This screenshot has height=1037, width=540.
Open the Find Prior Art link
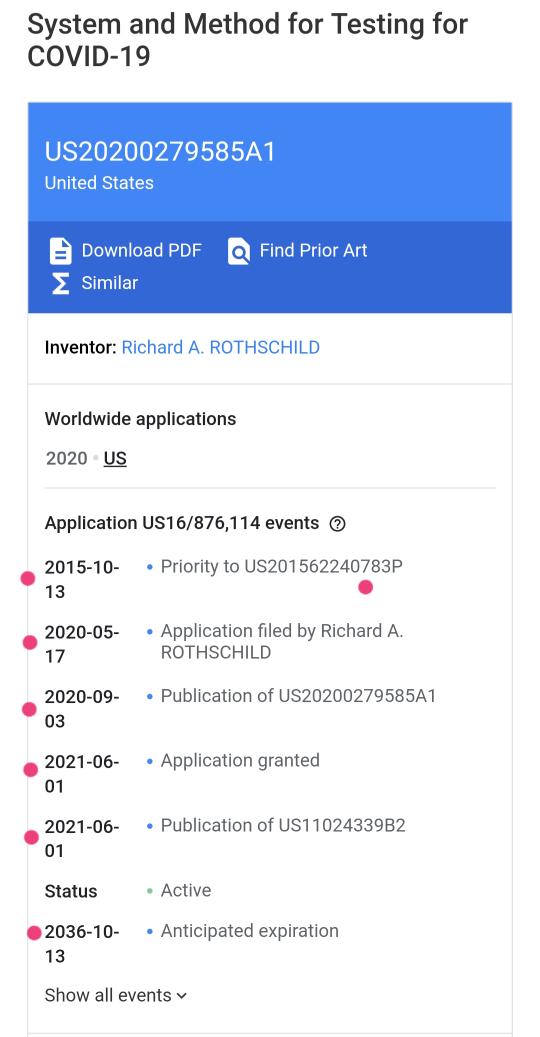pyautogui.click(x=313, y=251)
